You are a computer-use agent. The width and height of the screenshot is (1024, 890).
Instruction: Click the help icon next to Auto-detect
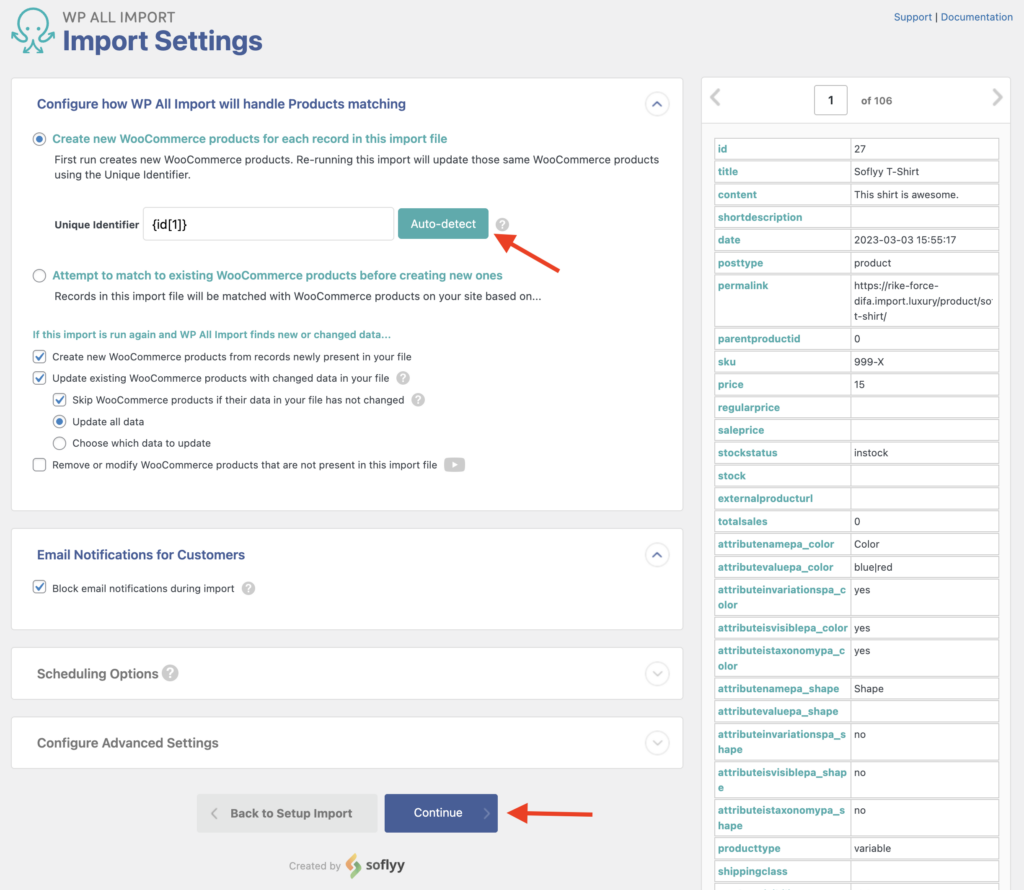(501, 224)
